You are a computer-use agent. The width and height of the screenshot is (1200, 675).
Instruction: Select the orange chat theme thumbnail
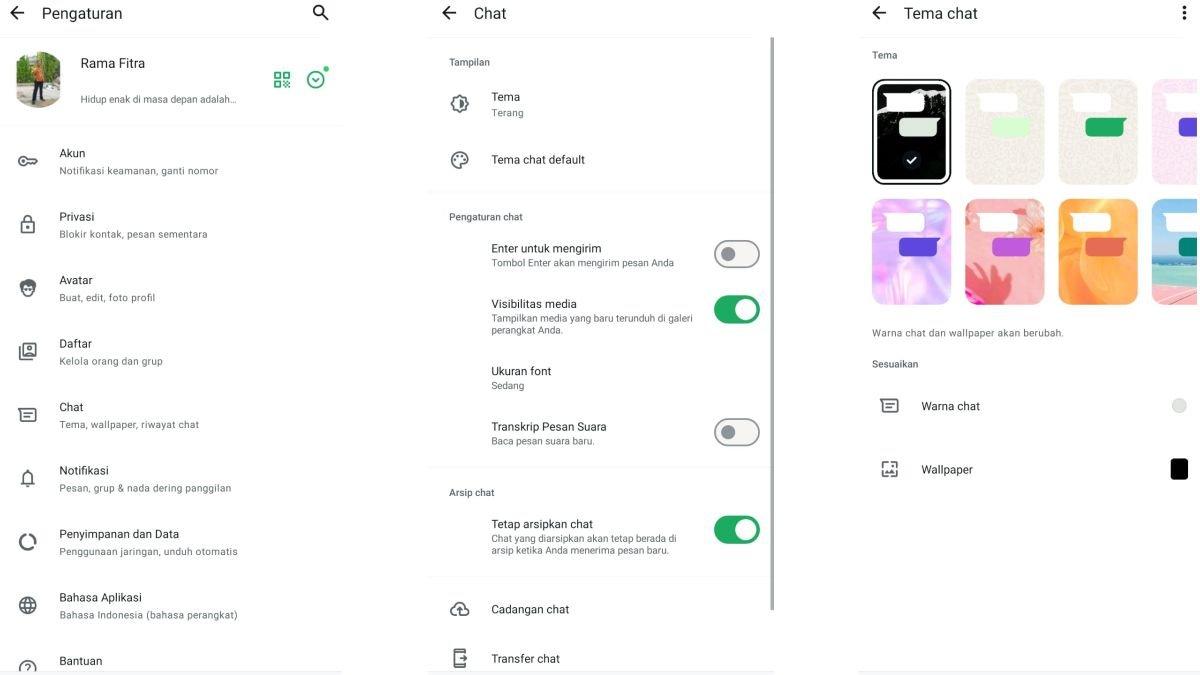coord(1098,251)
